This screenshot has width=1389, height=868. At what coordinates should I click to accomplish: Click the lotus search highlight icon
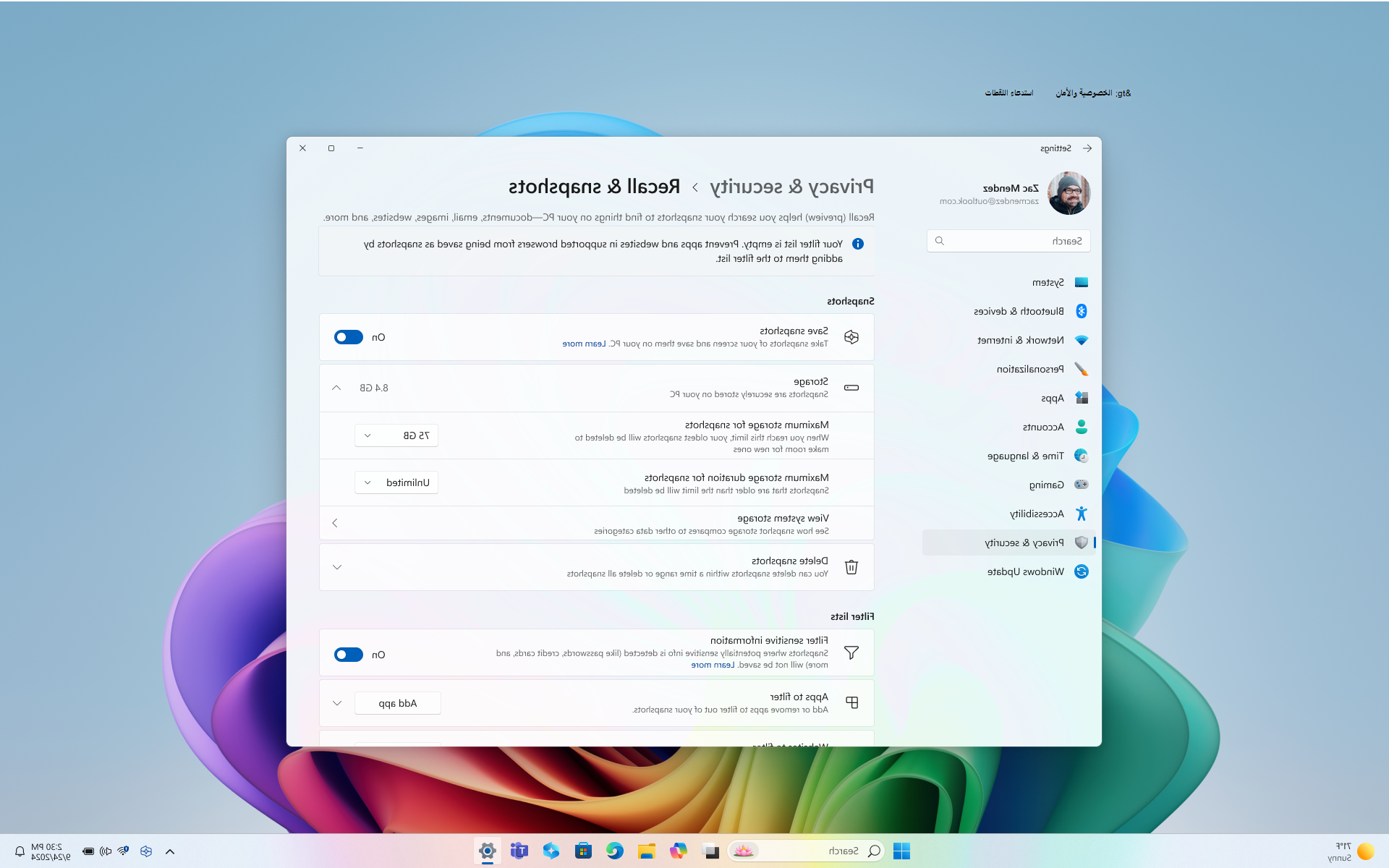pyautogui.click(x=744, y=851)
